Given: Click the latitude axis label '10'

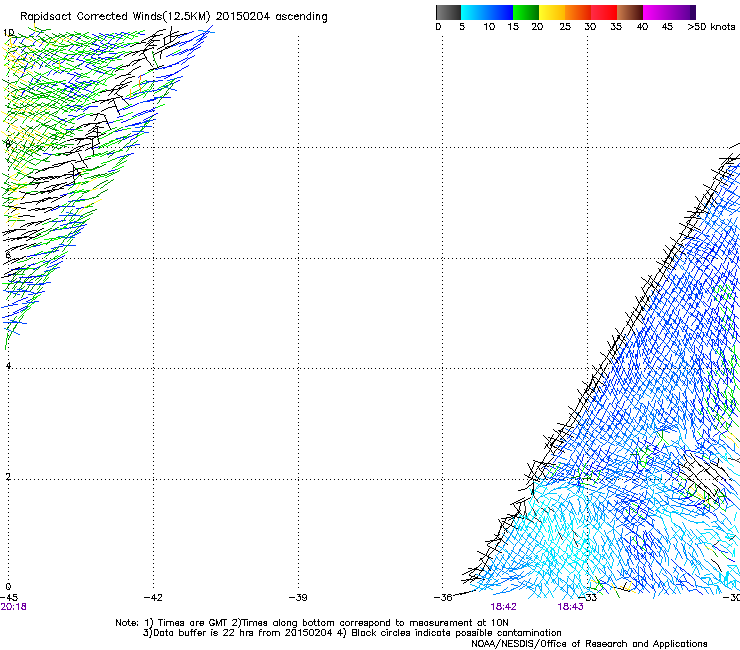Looking at the screenshot, I should point(8,33).
